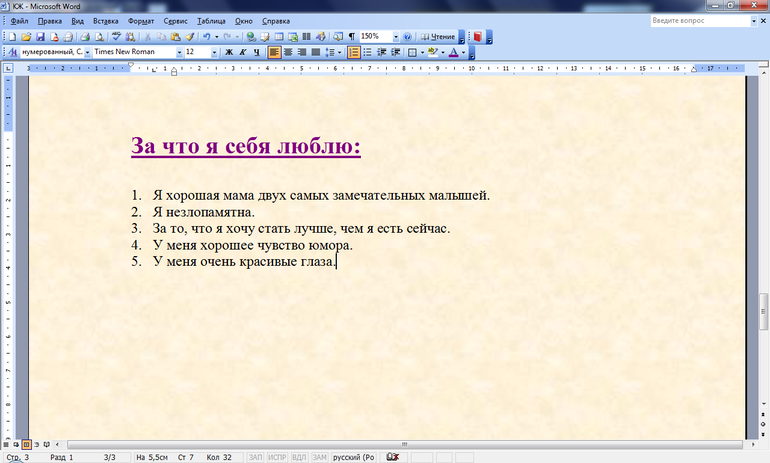Click the Save icon in the toolbar
This screenshot has width=770, height=463.
pos(41,36)
